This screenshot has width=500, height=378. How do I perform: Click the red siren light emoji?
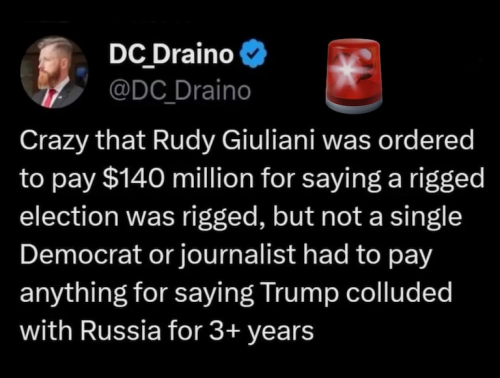[354, 76]
